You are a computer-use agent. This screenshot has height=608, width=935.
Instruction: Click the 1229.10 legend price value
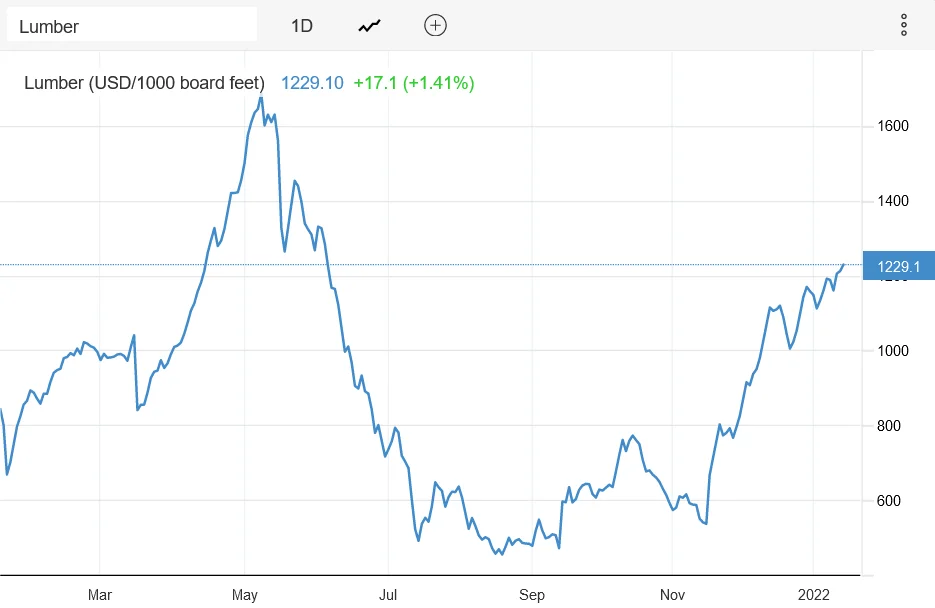point(312,83)
